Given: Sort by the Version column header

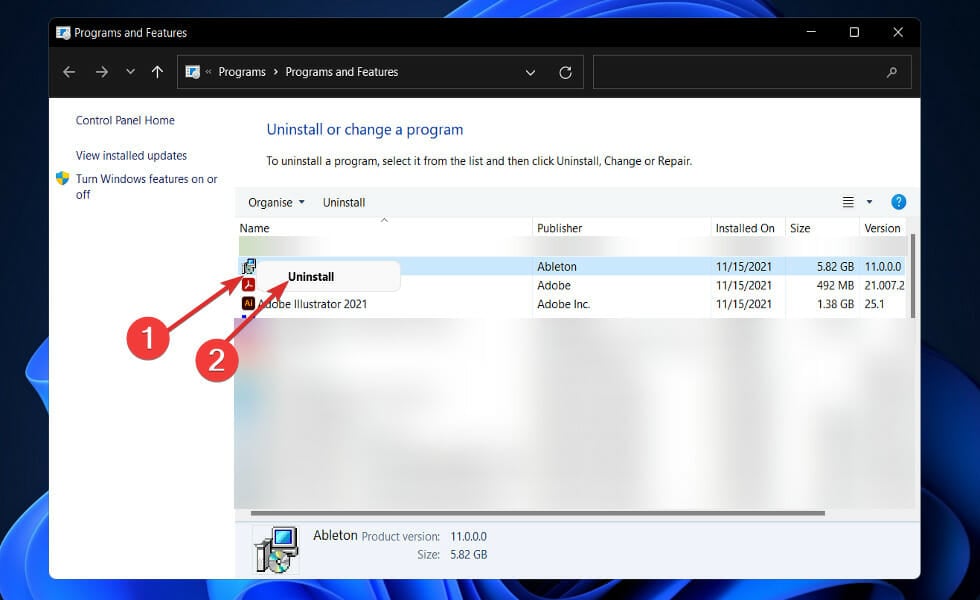Looking at the screenshot, I should 882,228.
